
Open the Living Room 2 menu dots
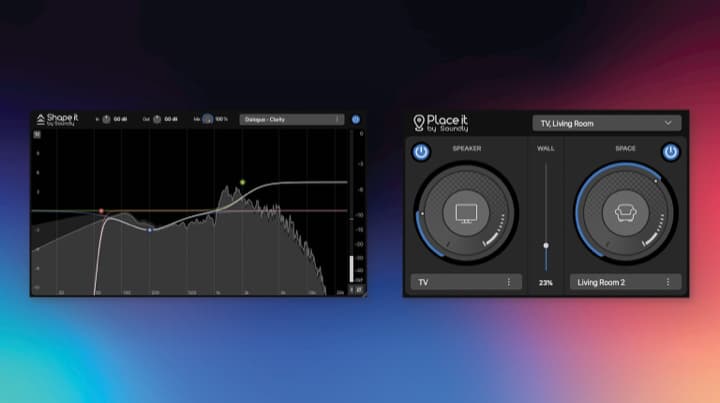tap(668, 282)
